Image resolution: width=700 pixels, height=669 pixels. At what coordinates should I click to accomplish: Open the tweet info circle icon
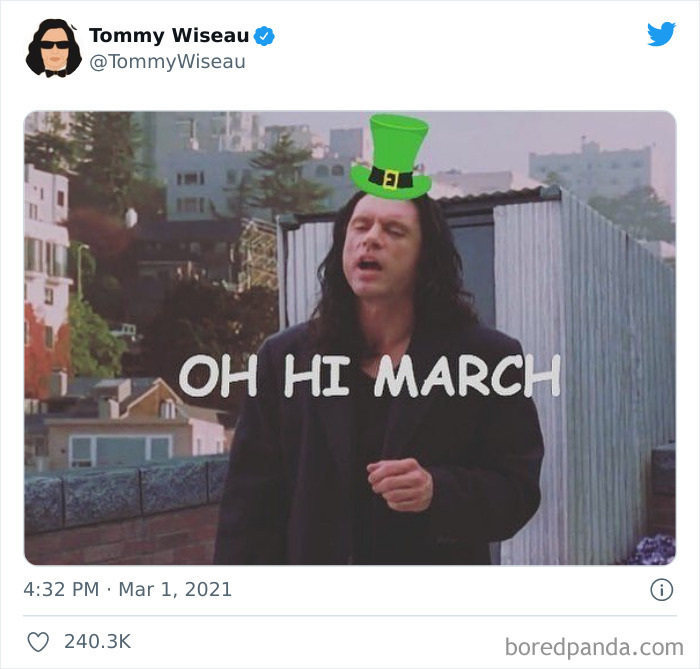(x=661, y=590)
